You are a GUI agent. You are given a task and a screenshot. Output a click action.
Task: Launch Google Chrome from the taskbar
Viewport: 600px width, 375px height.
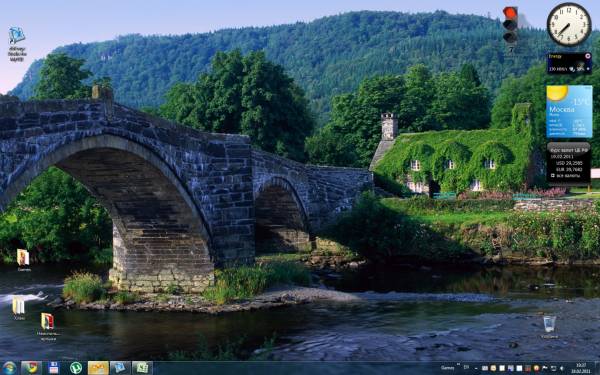tap(31, 368)
